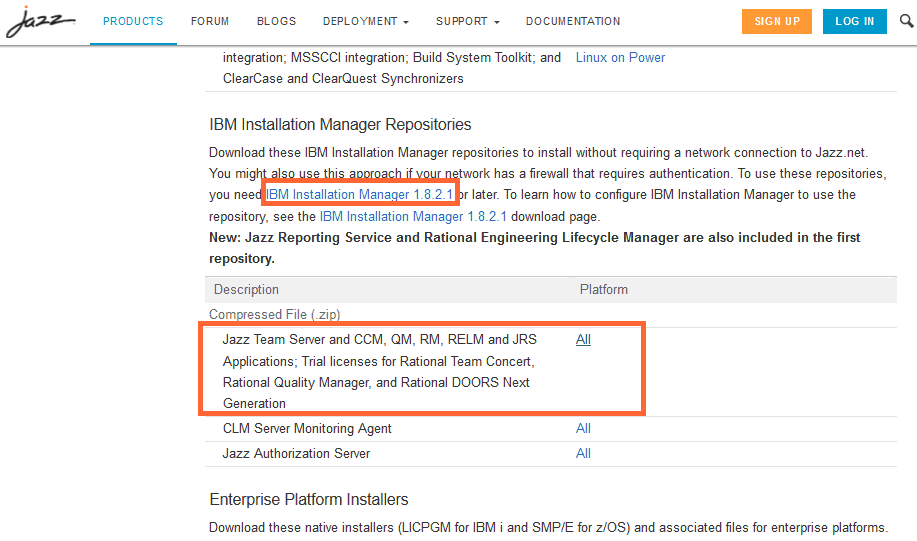Open the Blogs section
Image resolution: width=917 pixels, height=541 pixels.
point(277,21)
